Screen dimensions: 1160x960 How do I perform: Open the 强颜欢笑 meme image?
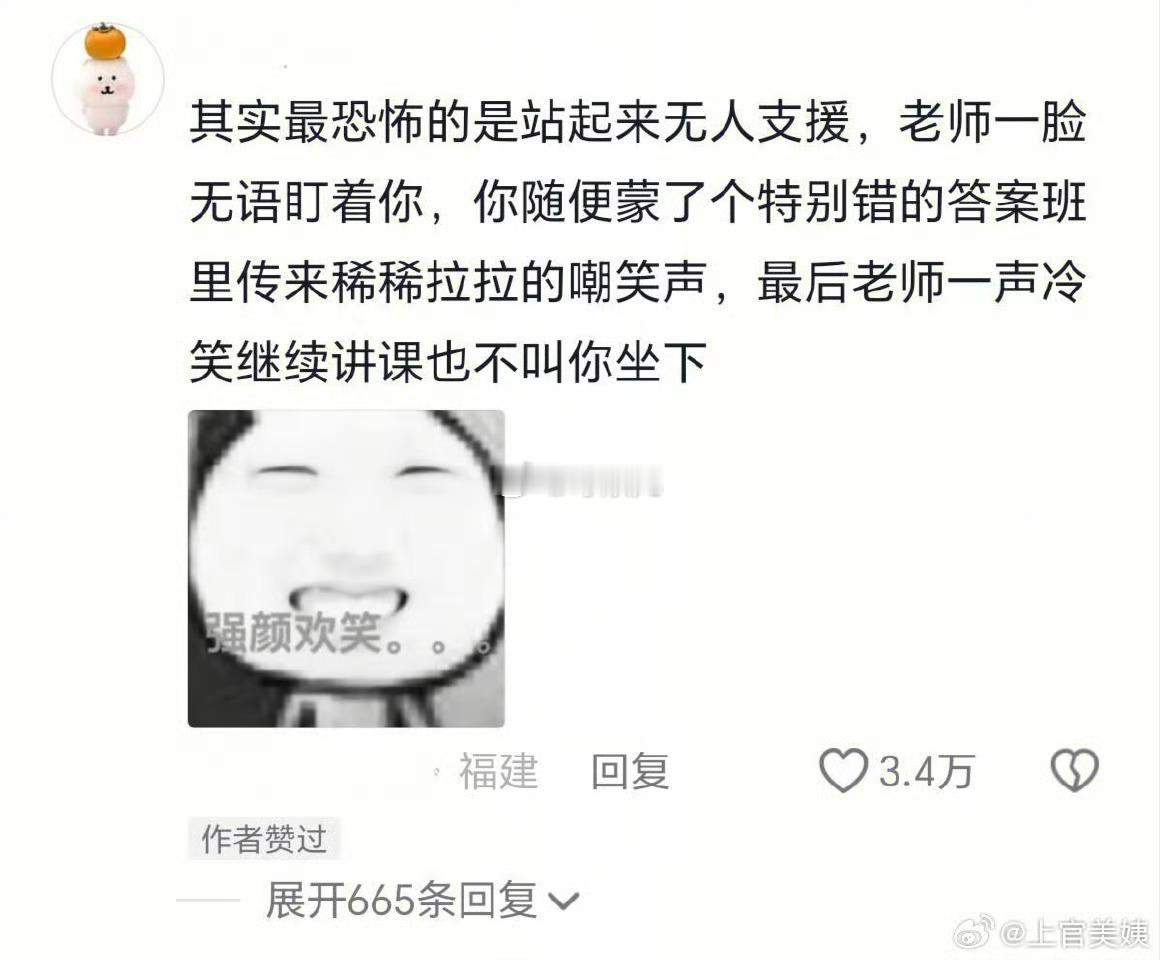(x=346, y=568)
